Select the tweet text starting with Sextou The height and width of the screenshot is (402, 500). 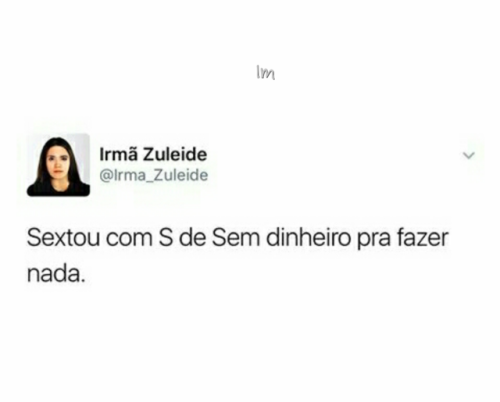click(238, 256)
